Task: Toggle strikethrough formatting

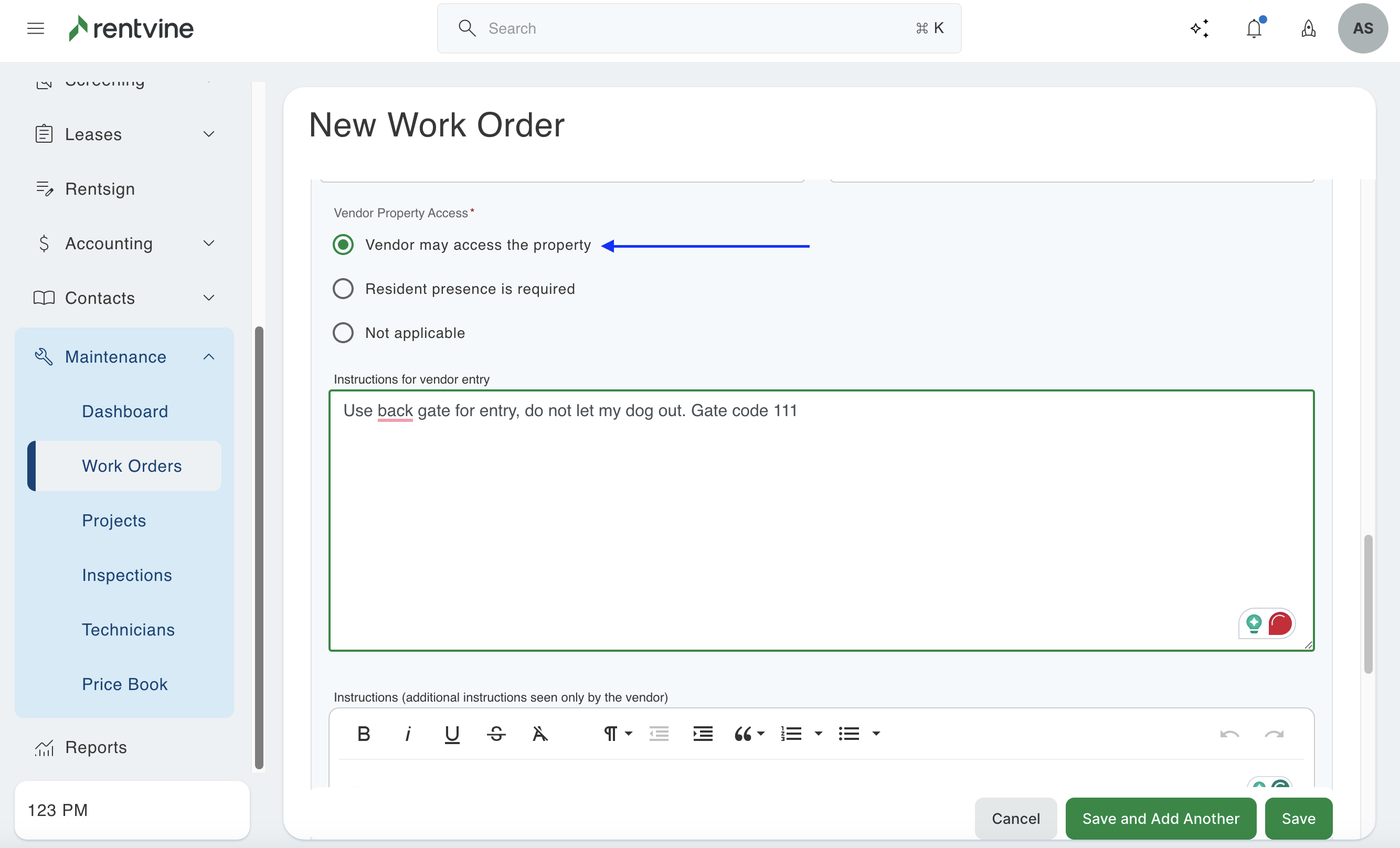Action: point(496,734)
